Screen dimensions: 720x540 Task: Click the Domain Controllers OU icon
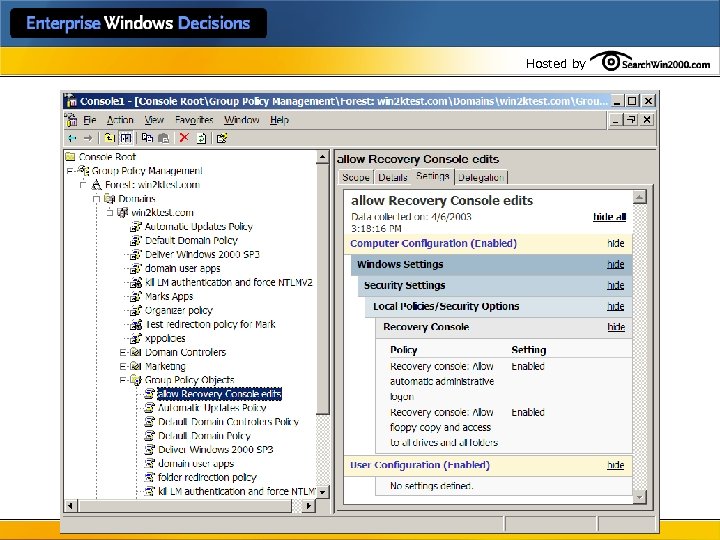[x=135, y=352]
